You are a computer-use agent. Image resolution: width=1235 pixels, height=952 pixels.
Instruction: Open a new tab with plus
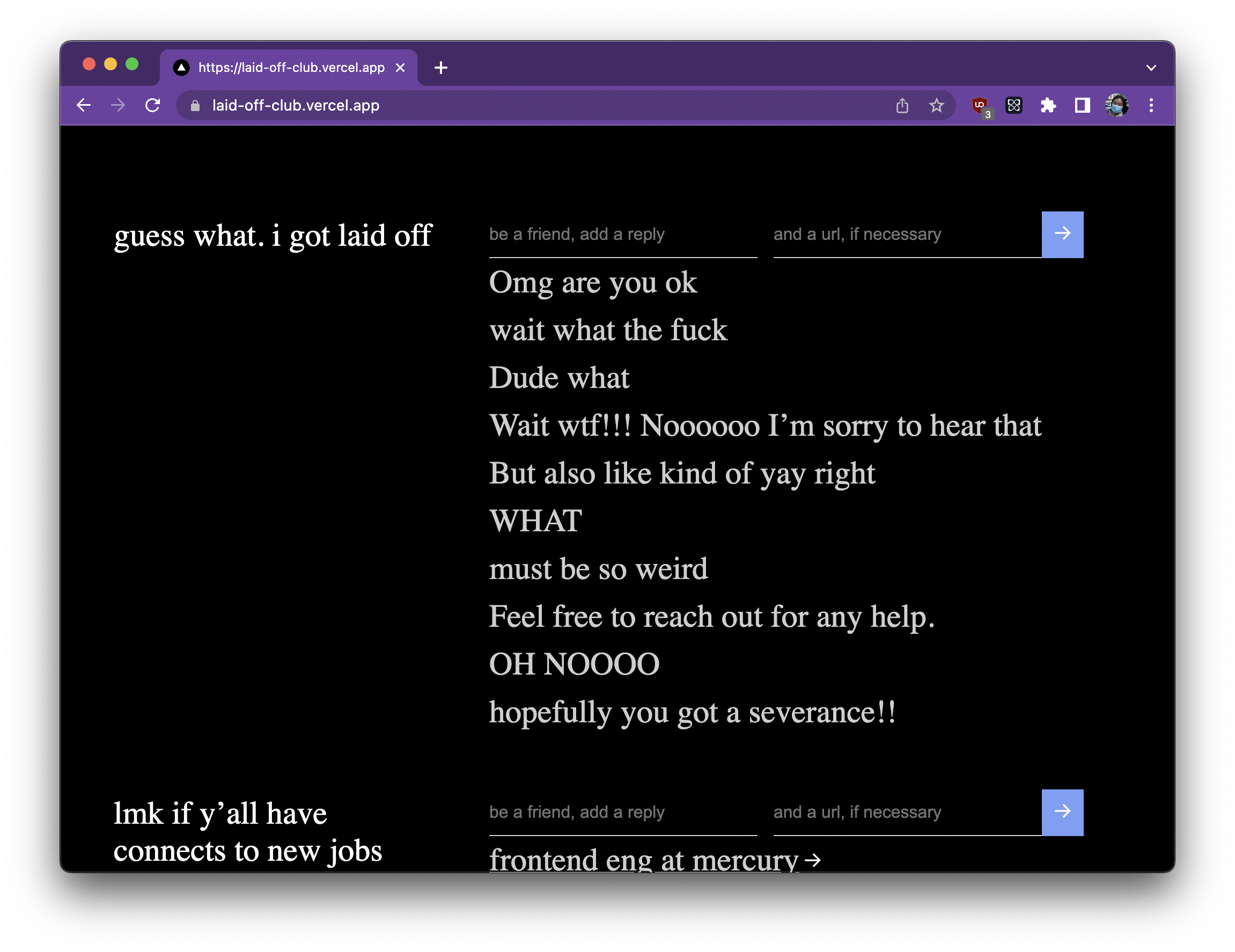[441, 68]
